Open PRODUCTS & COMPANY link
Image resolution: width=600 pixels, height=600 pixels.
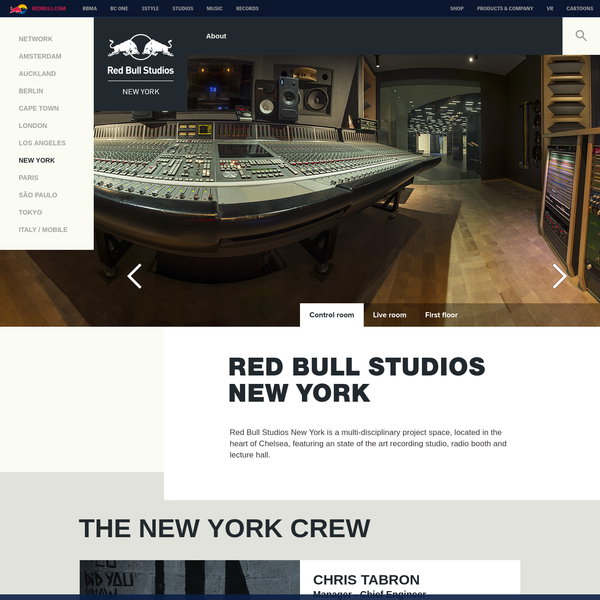(x=505, y=8)
